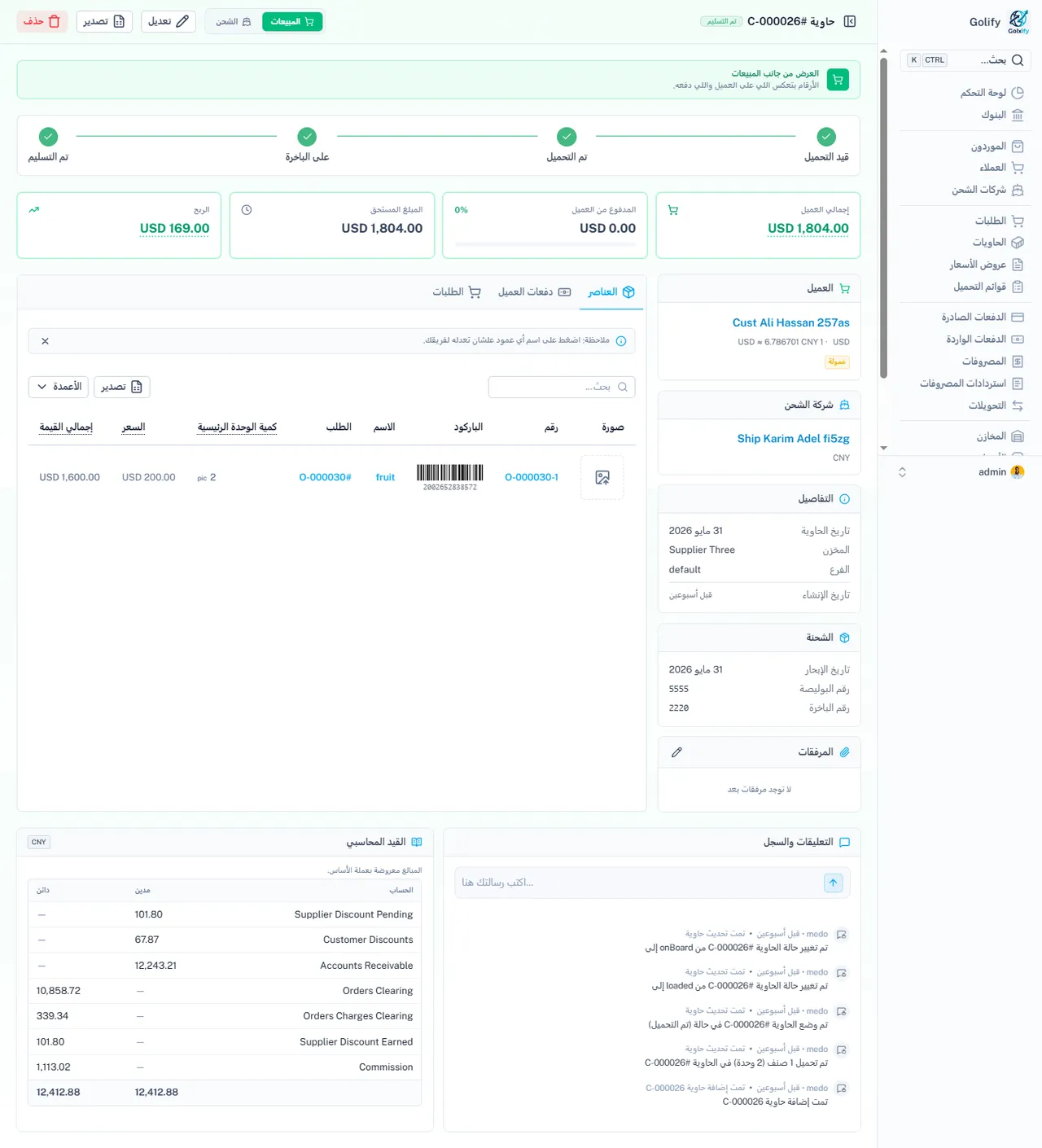
Task: Click the تم التحميل step checkmark
Action: pyautogui.click(x=567, y=137)
